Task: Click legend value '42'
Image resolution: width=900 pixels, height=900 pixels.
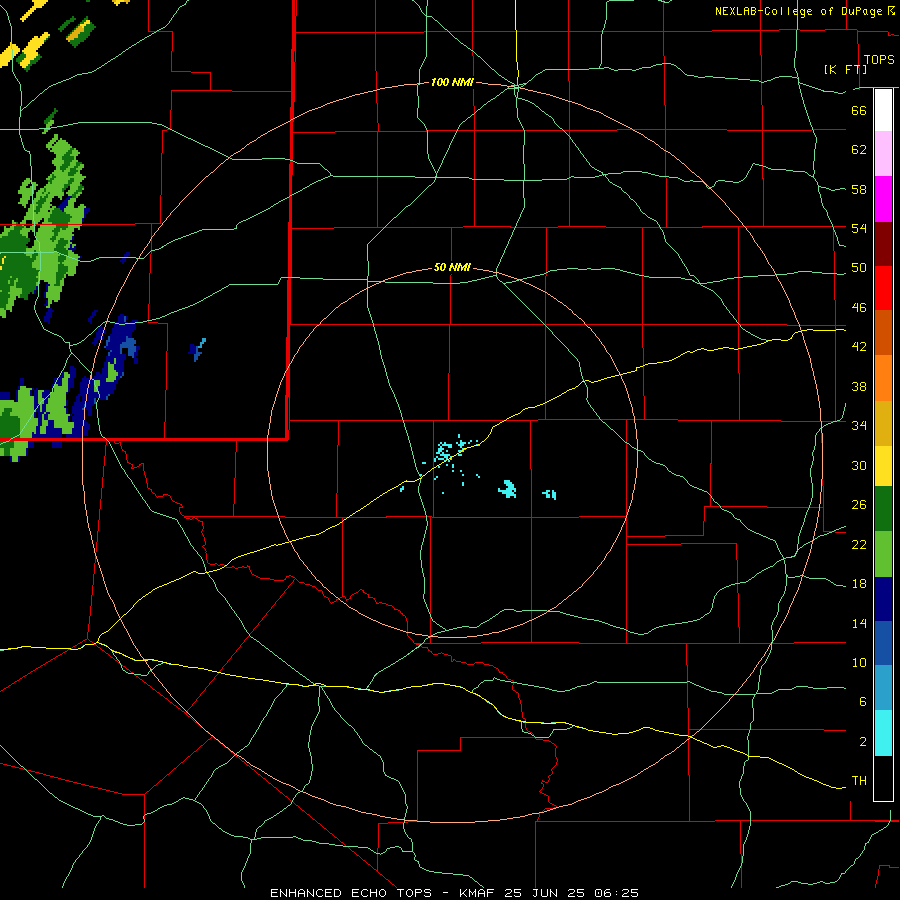Action: coord(859,347)
